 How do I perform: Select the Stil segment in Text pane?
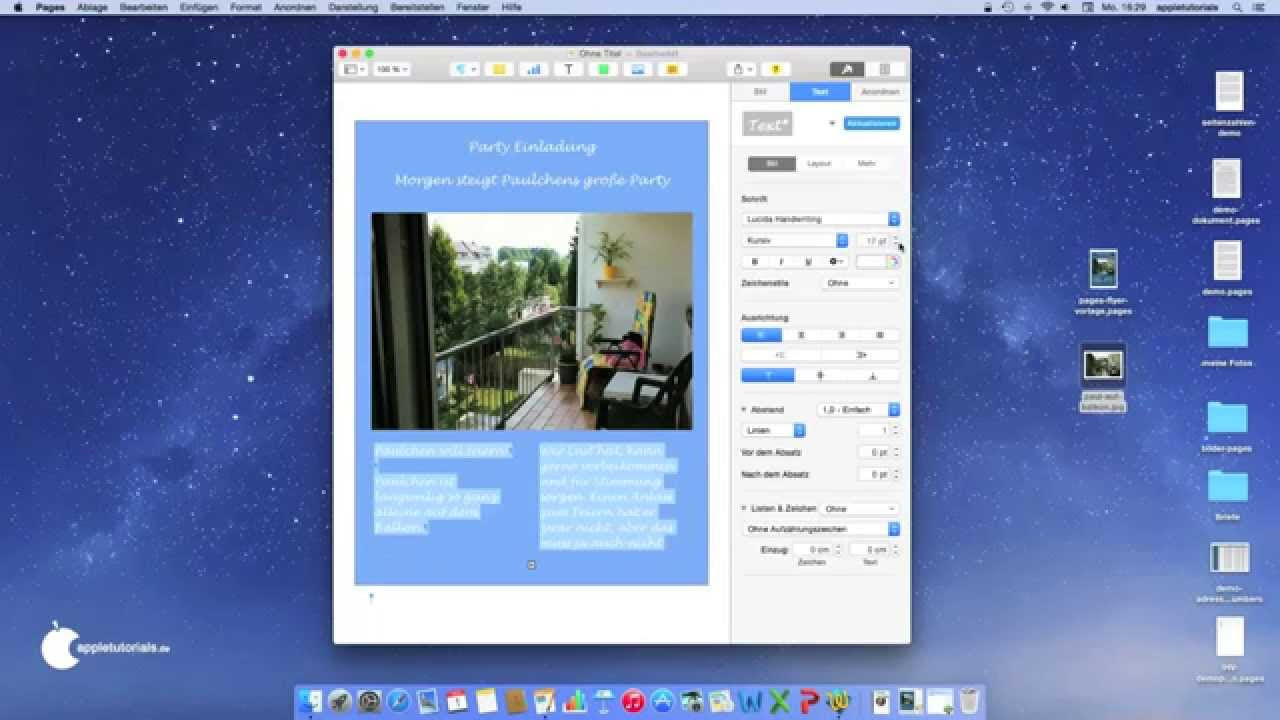(x=772, y=163)
